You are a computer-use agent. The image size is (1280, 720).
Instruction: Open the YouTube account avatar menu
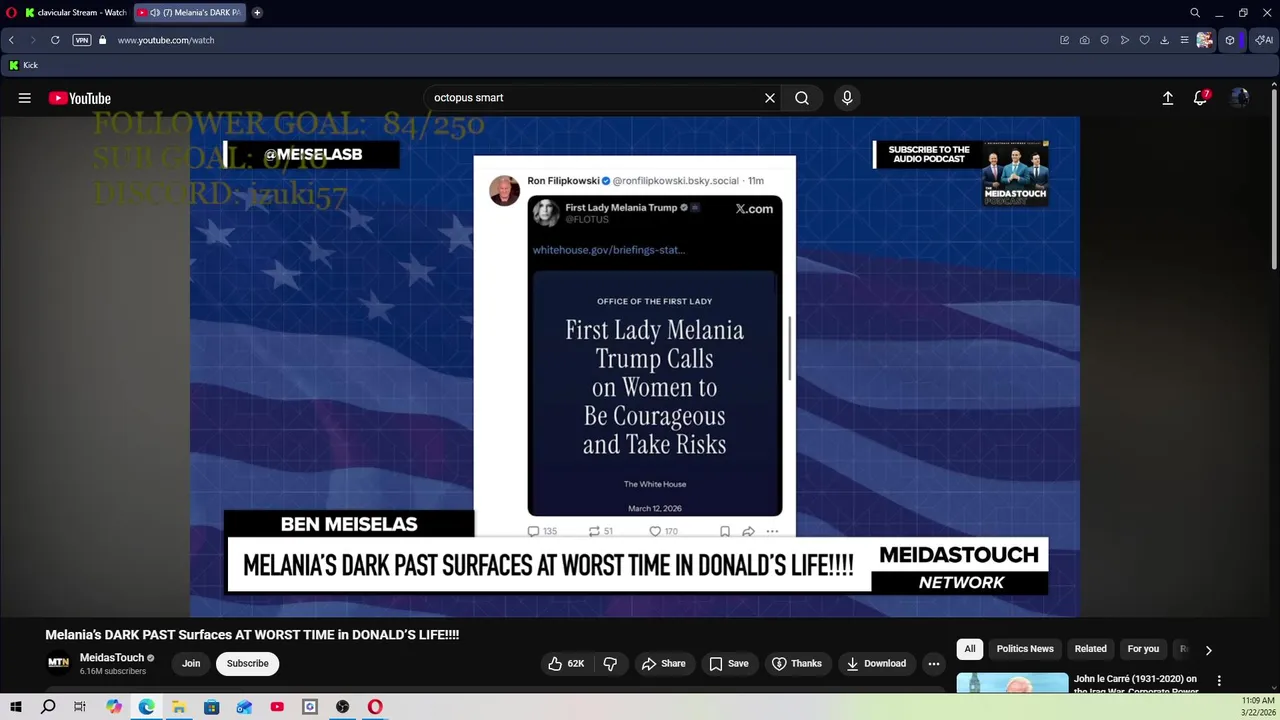coord(1240,98)
